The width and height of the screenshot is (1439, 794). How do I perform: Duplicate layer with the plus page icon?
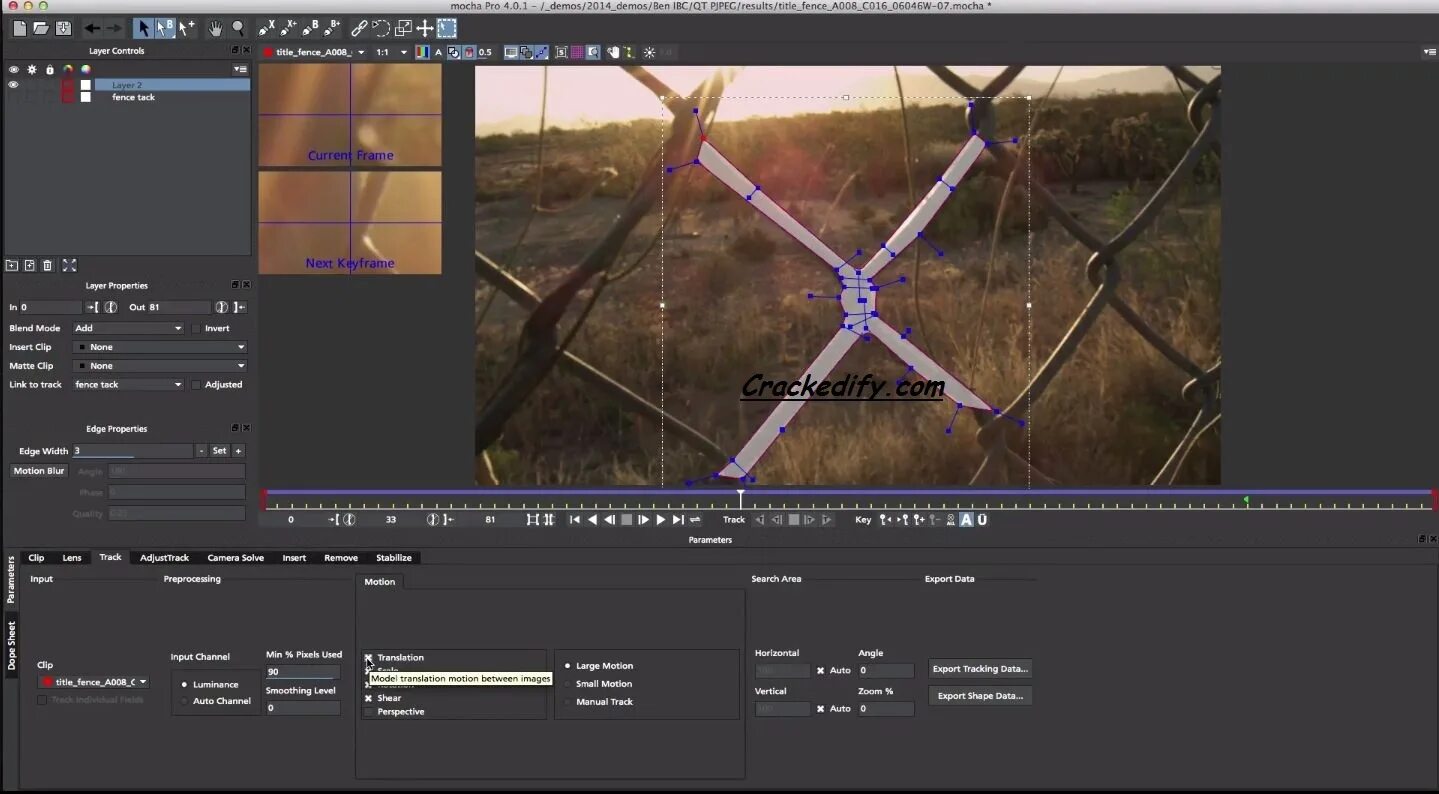tap(30, 265)
